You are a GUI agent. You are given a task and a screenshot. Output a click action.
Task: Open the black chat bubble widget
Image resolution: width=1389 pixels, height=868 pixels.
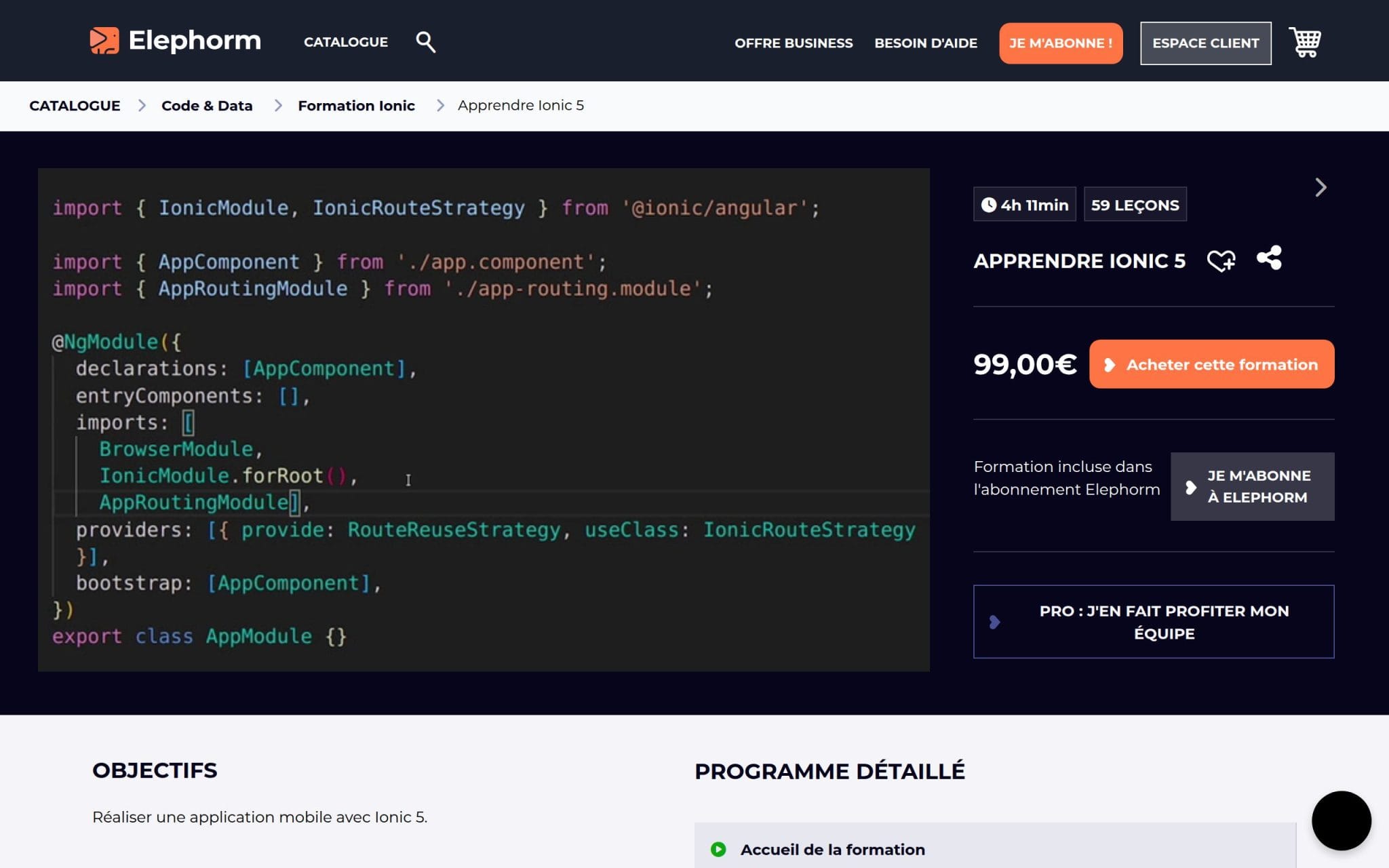pyautogui.click(x=1341, y=821)
